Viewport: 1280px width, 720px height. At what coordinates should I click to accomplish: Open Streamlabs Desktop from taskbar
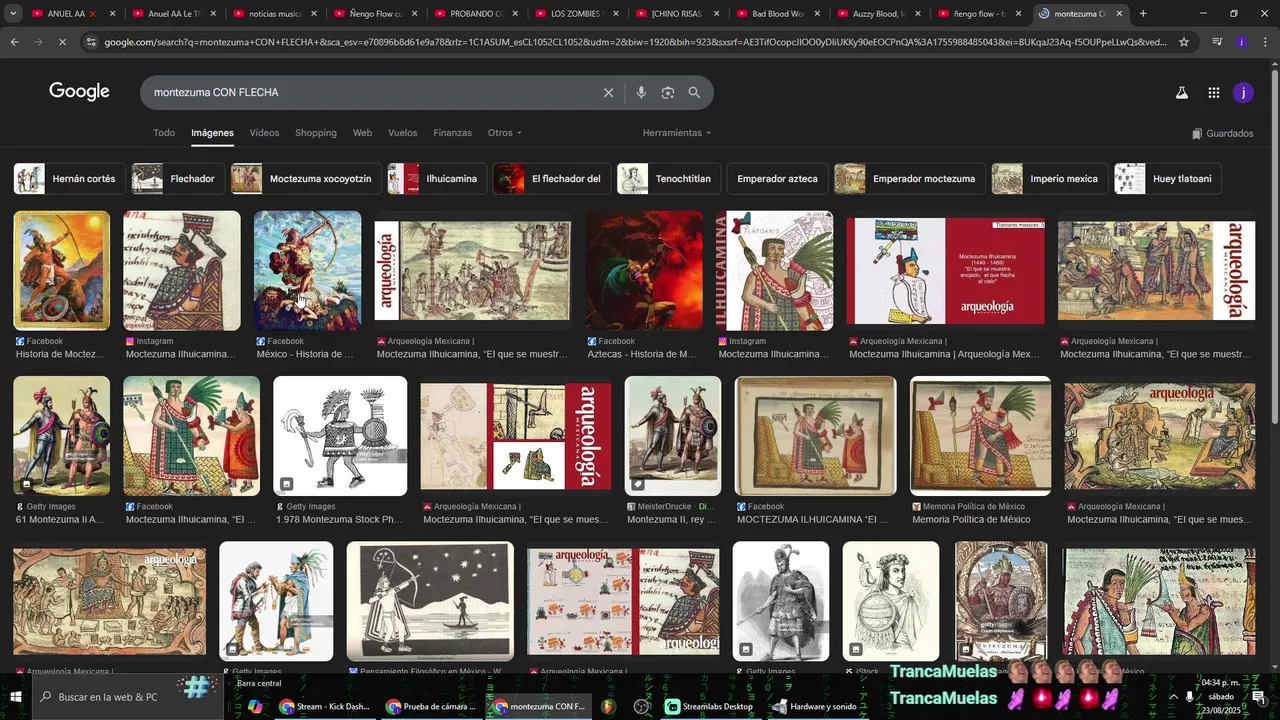click(x=709, y=706)
